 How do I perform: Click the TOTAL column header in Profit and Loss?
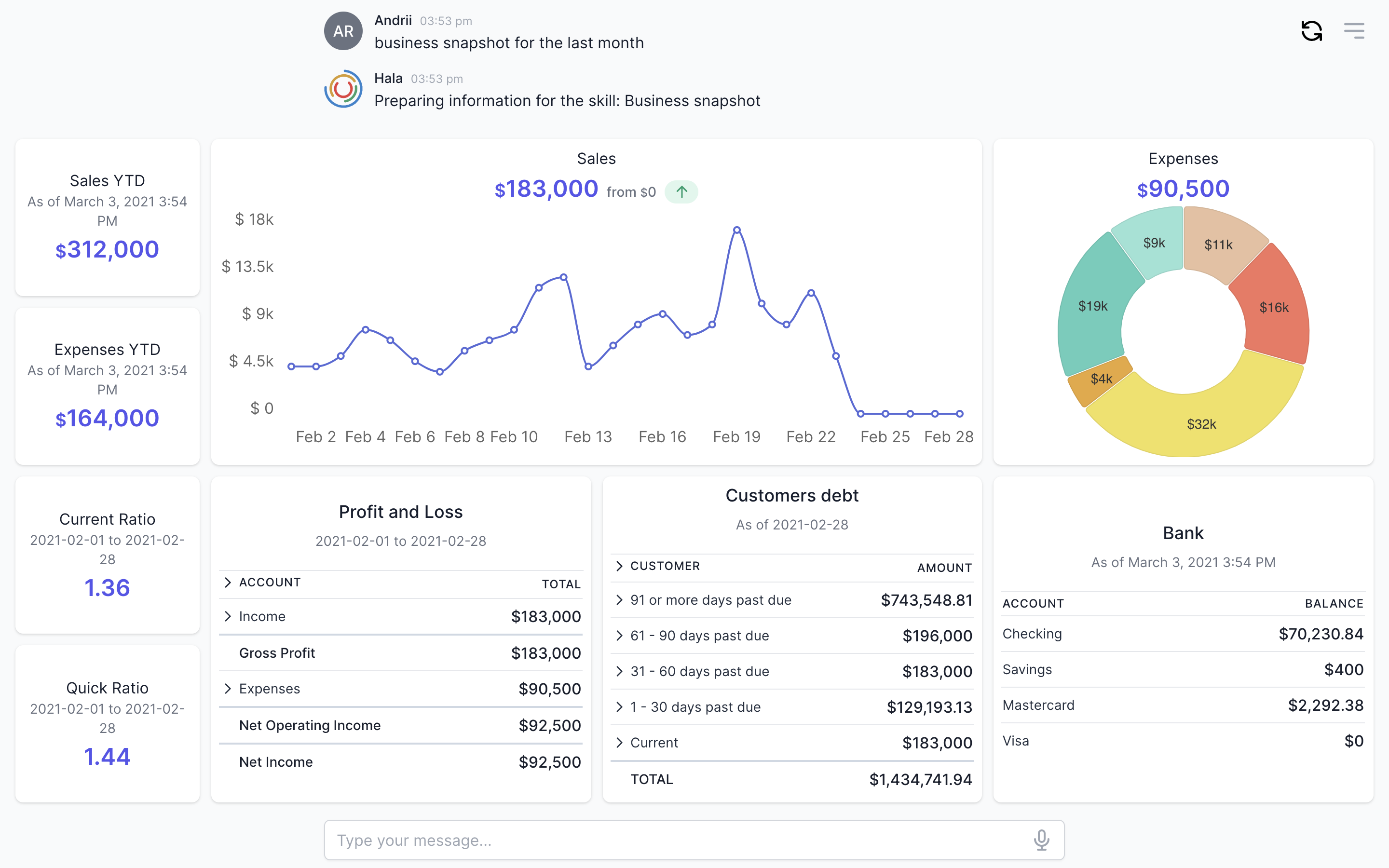click(x=561, y=584)
